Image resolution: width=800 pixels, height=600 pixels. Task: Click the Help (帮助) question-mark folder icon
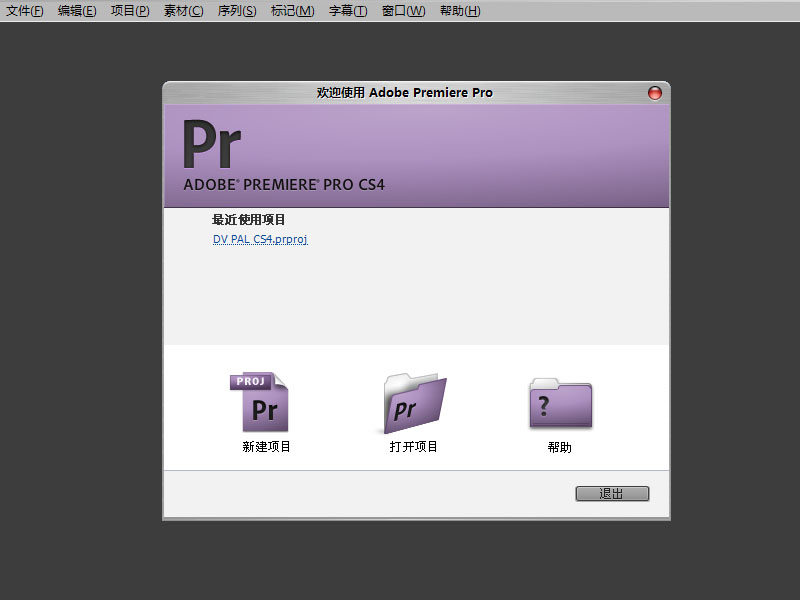[x=561, y=403]
